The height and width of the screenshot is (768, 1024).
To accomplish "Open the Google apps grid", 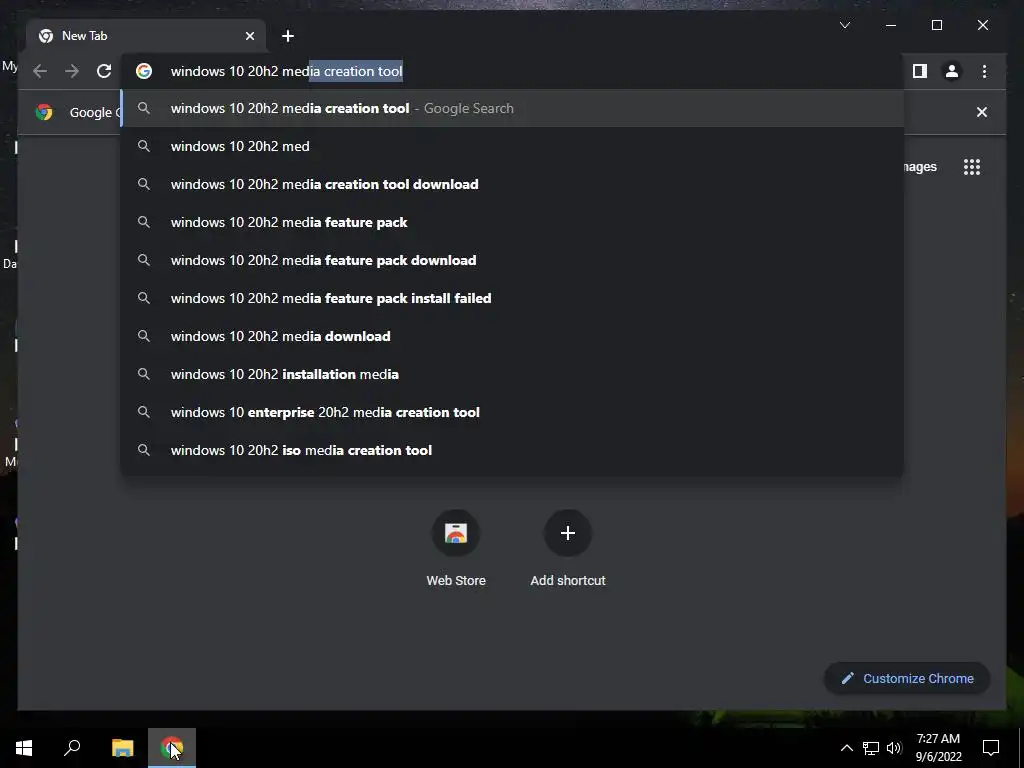I will 972,167.
